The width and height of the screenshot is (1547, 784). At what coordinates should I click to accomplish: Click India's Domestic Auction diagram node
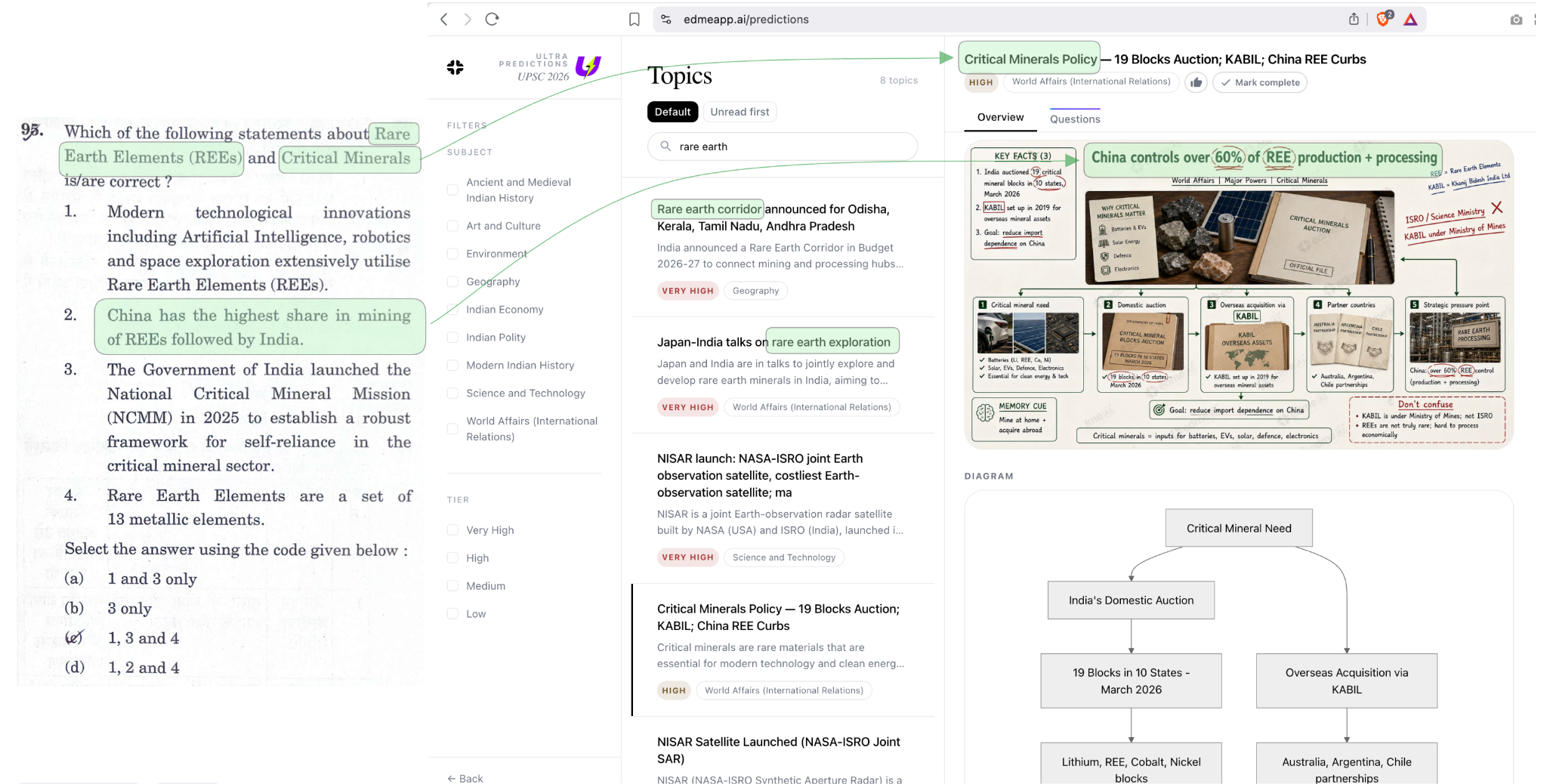click(1131, 600)
